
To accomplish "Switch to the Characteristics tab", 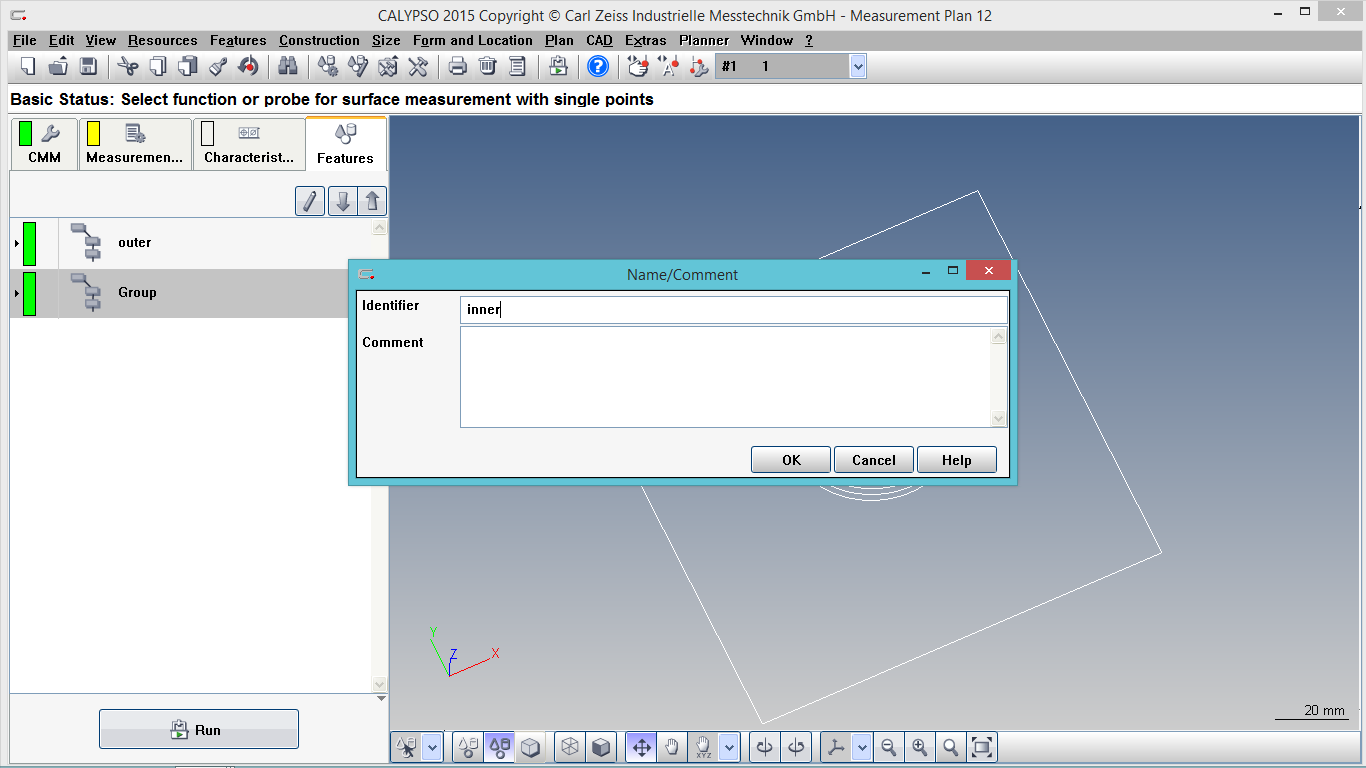I will tap(249, 145).
